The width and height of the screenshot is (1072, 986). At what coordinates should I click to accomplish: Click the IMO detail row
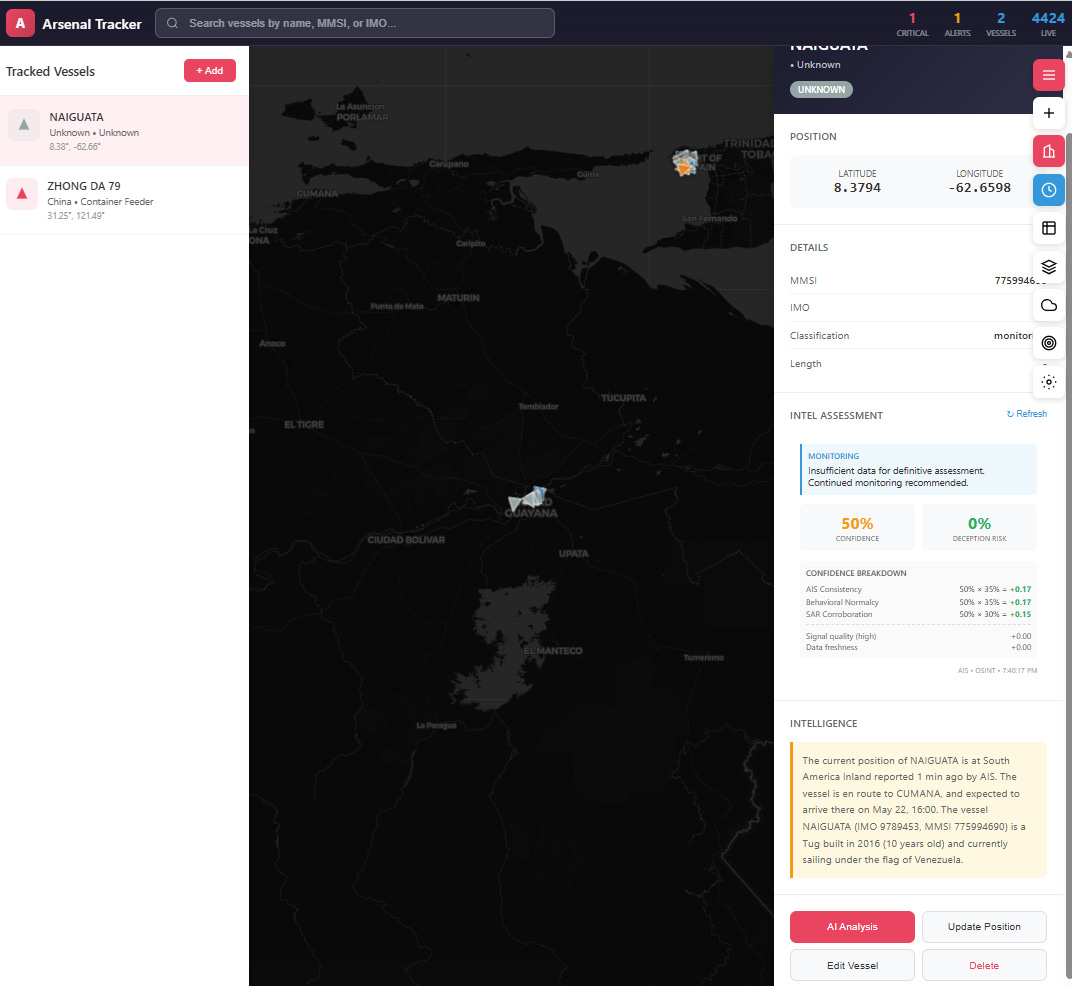[x=918, y=308]
